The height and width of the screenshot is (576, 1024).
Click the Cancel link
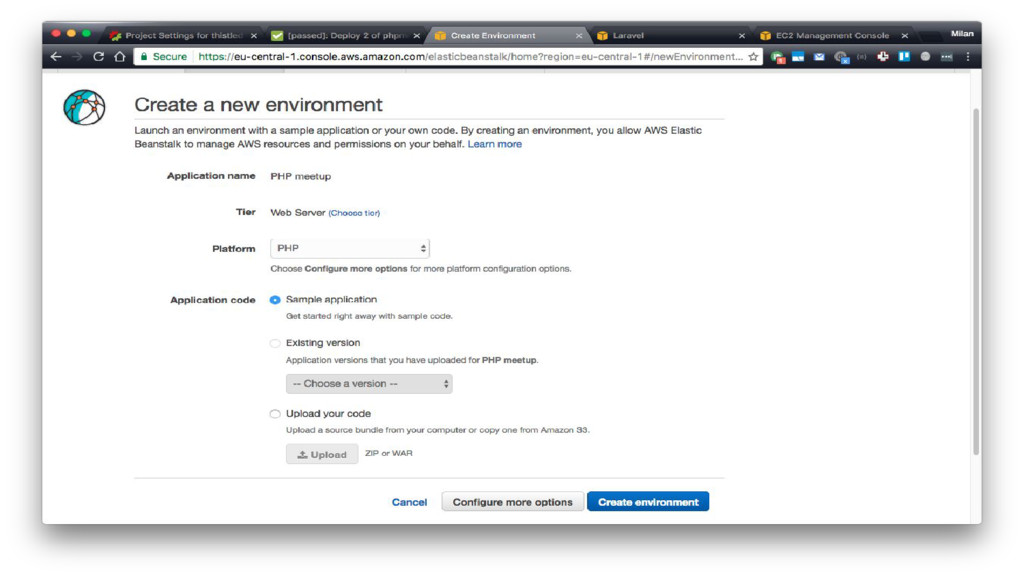coord(409,502)
